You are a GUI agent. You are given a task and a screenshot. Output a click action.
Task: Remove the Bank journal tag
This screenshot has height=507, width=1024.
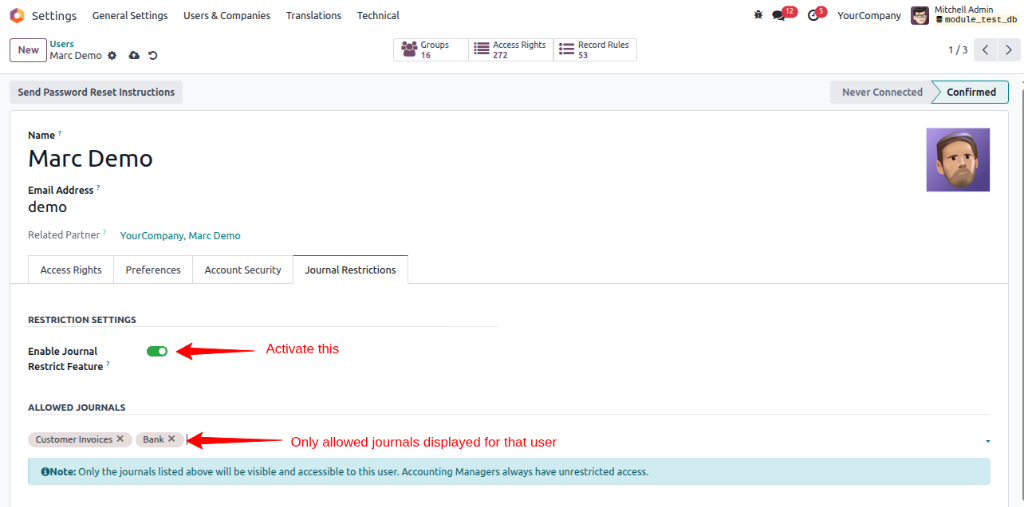(171, 439)
